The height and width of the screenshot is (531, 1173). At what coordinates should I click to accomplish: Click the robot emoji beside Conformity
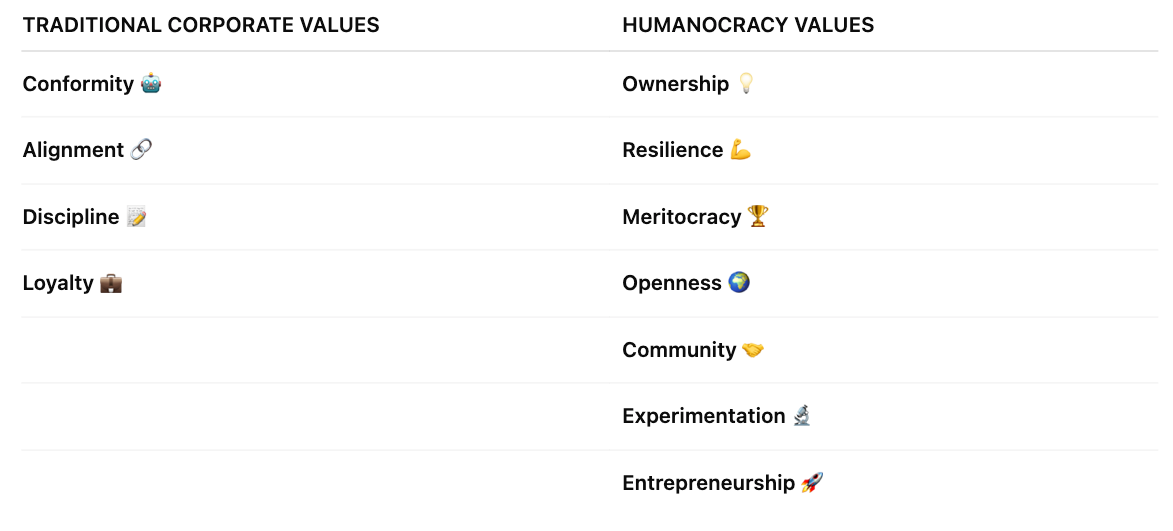151,84
